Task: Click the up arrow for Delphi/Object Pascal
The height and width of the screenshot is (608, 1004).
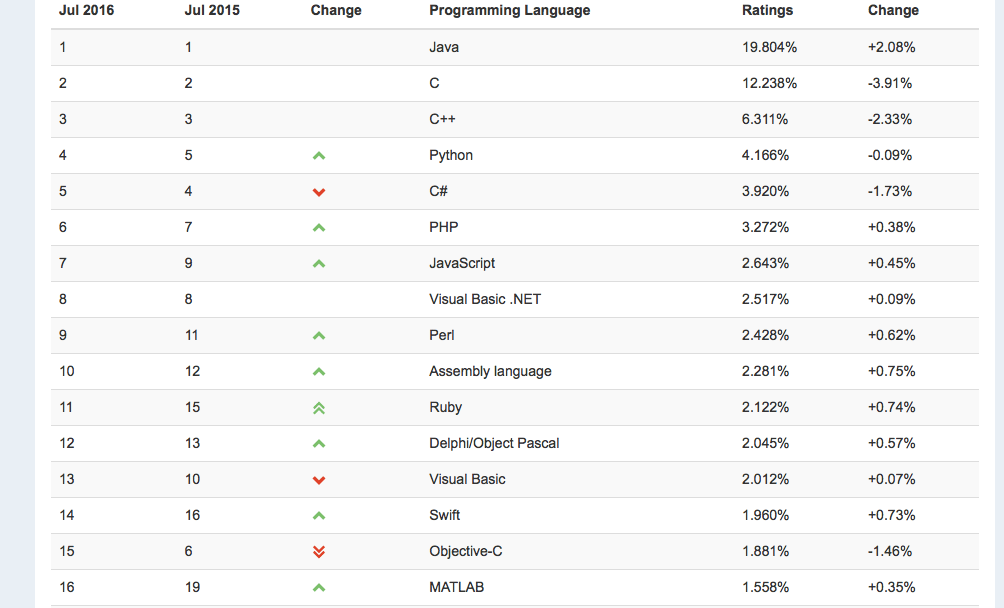Action: [x=319, y=444]
